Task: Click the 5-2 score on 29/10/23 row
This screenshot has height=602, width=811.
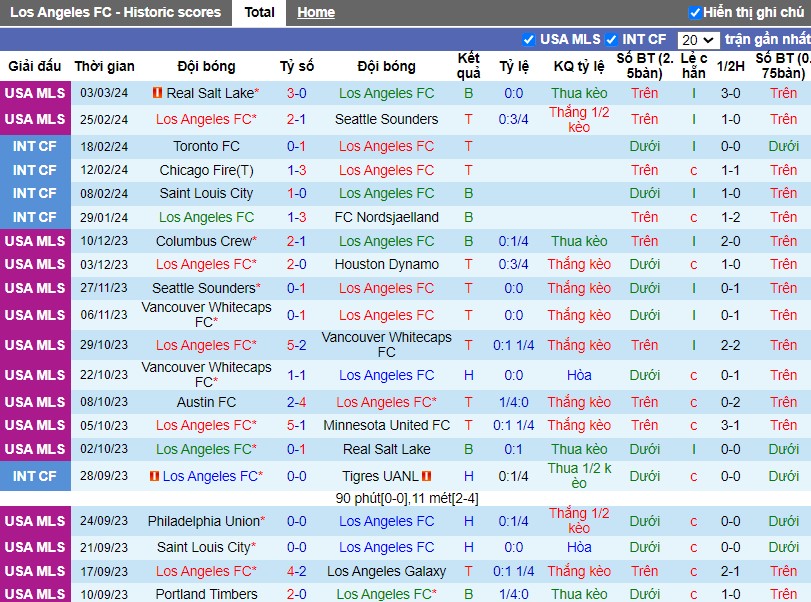Action: tap(296, 345)
